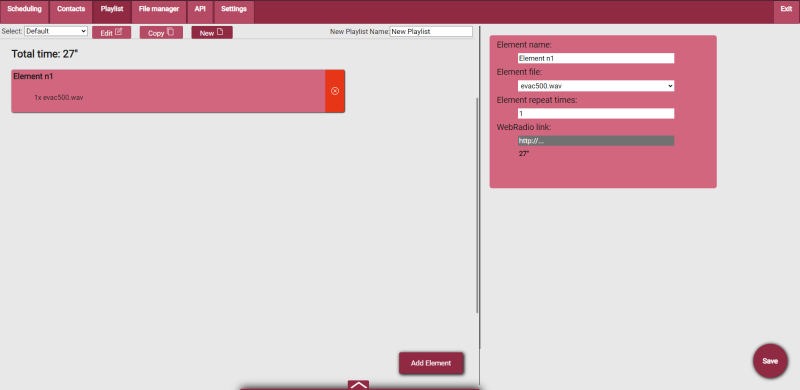This screenshot has width=800, height=390.
Task: Open the Element file dropdown evac500.wav
Action: coord(596,86)
